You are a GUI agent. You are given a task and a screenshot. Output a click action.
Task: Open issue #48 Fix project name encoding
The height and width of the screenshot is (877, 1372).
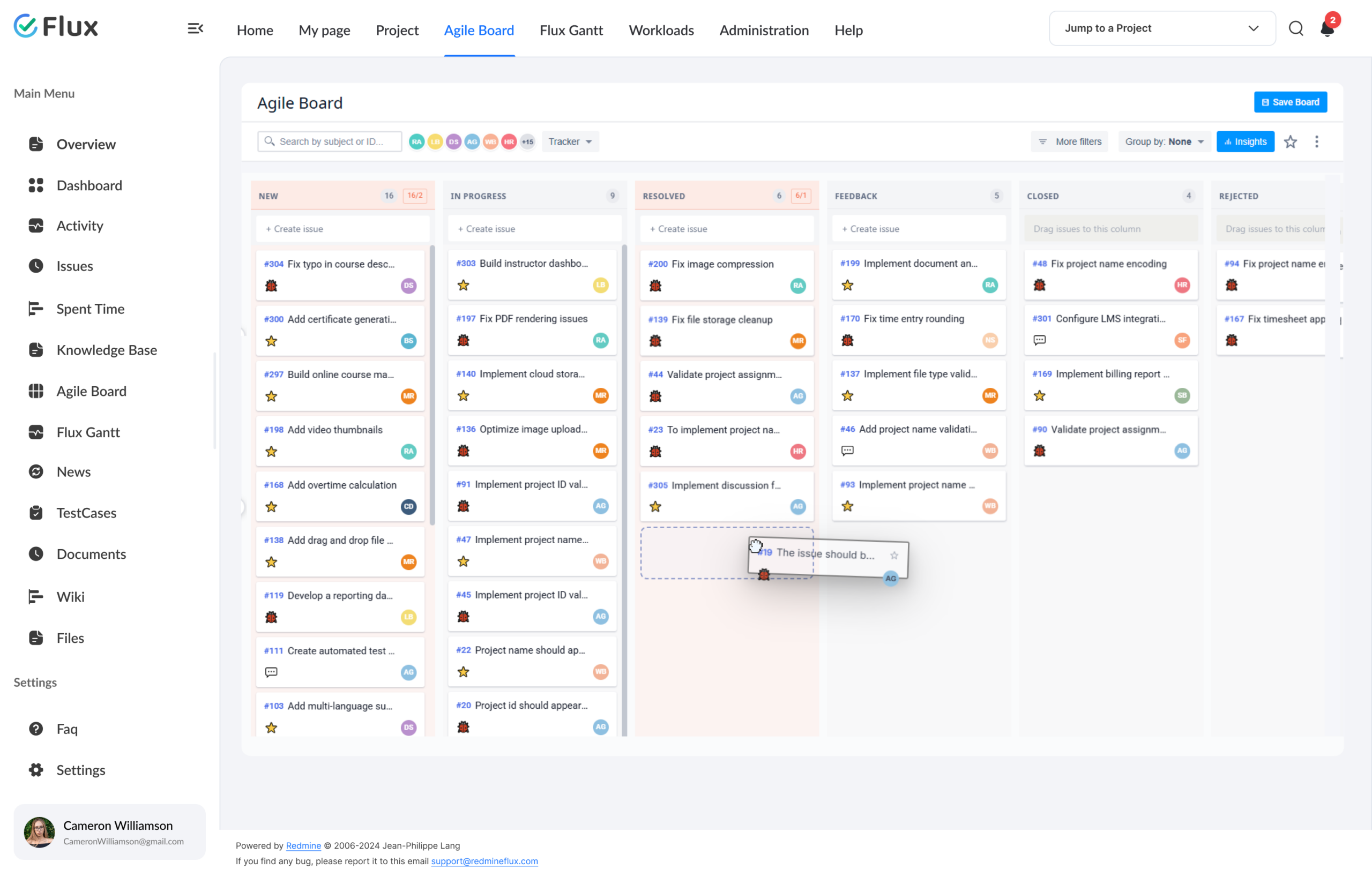pyautogui.click(x=1110, y=274)
